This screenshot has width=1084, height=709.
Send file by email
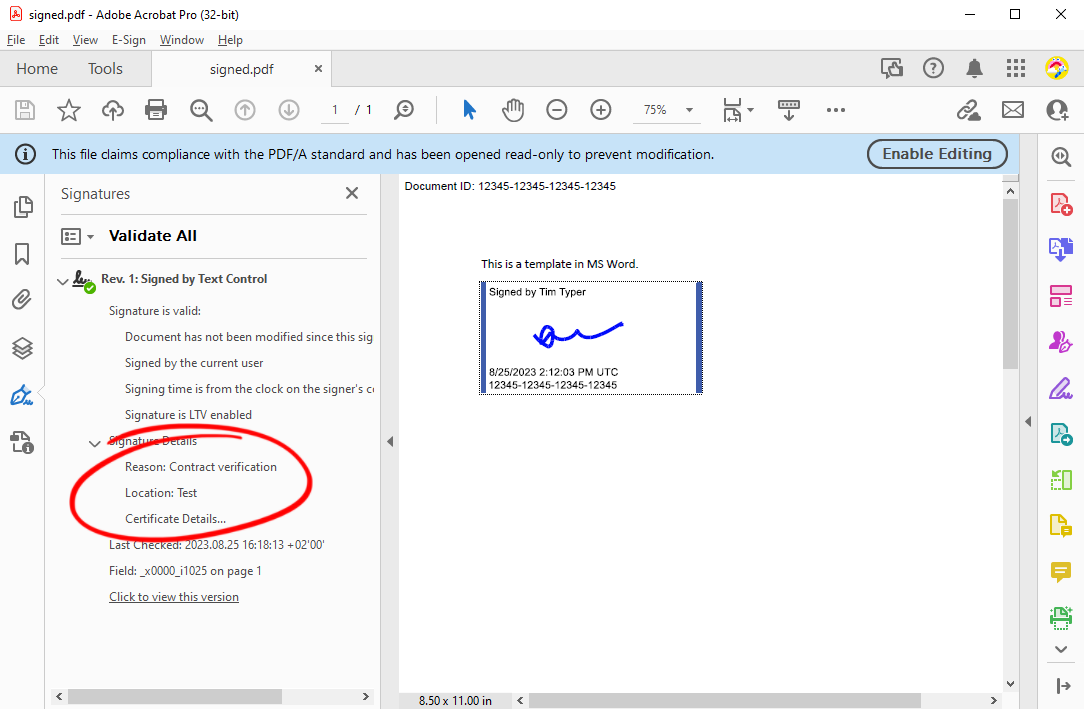1013,110
